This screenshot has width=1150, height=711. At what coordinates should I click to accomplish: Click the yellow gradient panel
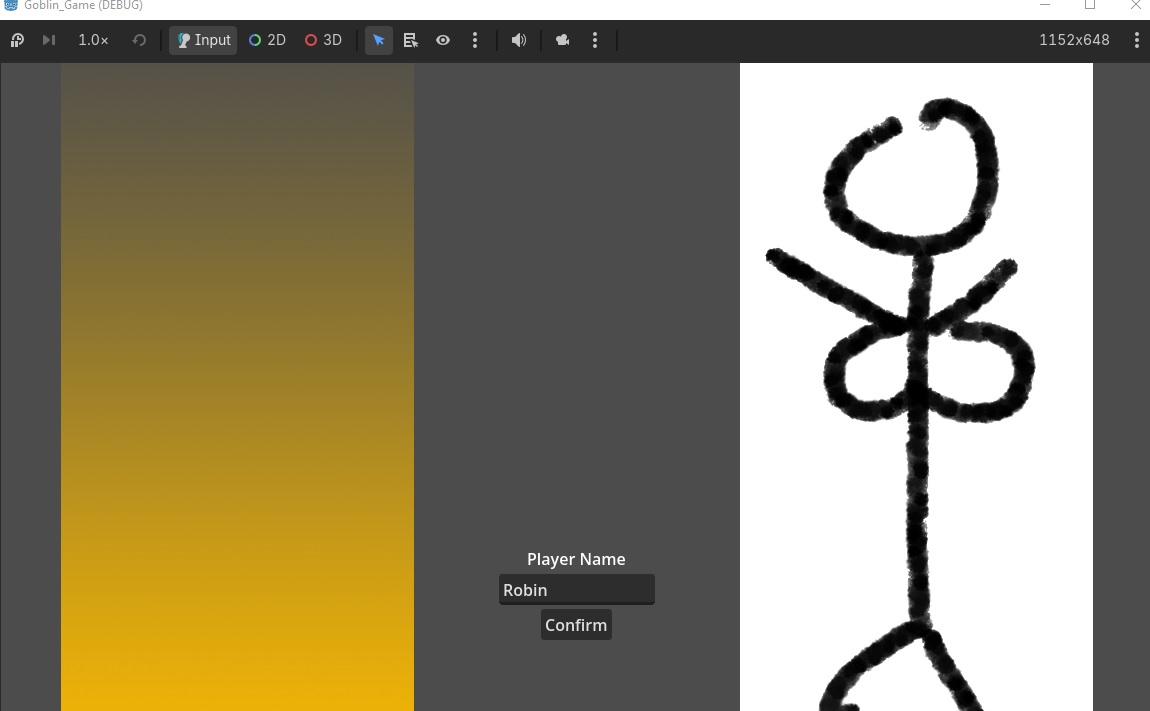point(238,387)
